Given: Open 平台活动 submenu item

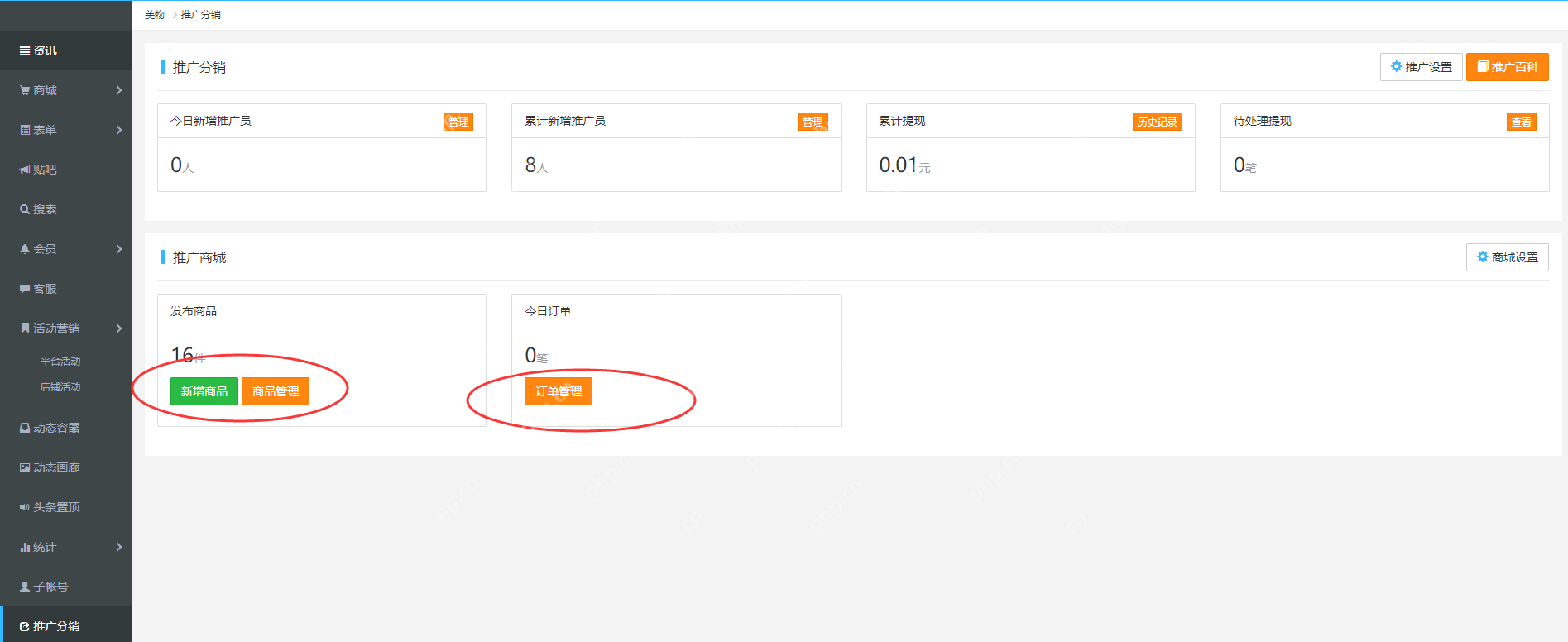Looking at the screenshot, I should click(60, 362).
